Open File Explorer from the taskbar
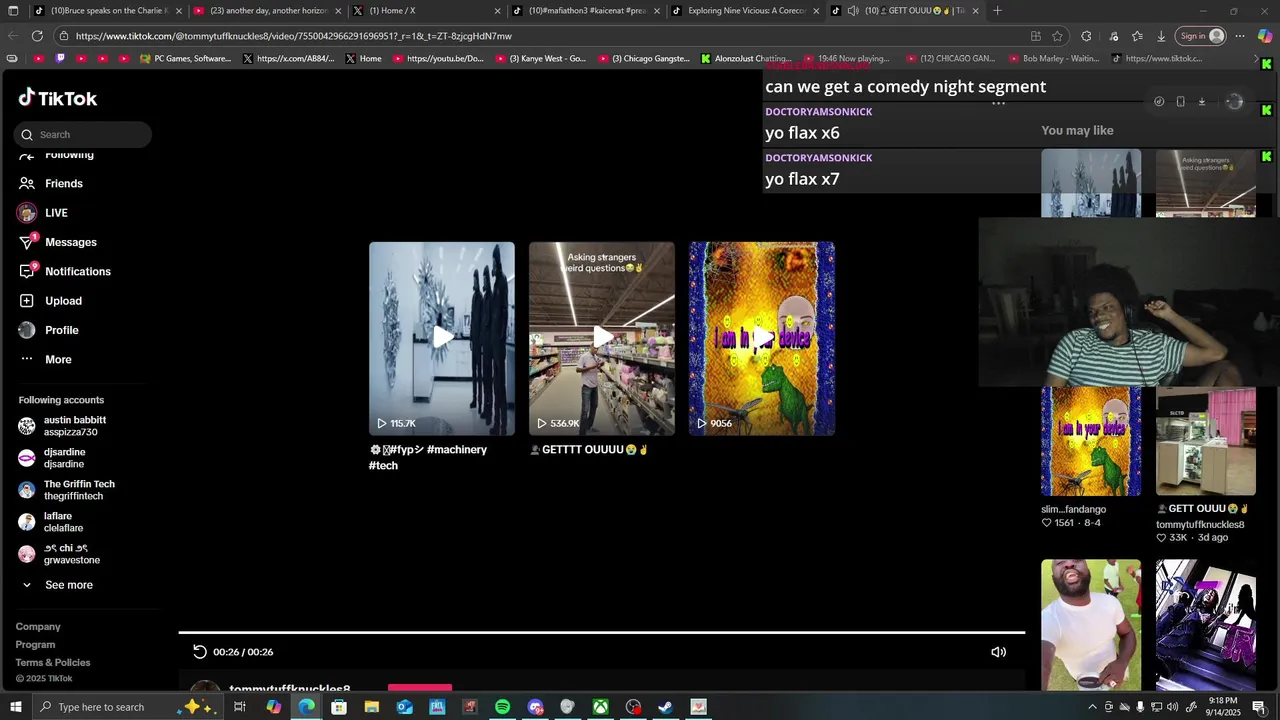Image resolution: width=1280 pixels, height=720 pixels. click(x=371, y=707)
